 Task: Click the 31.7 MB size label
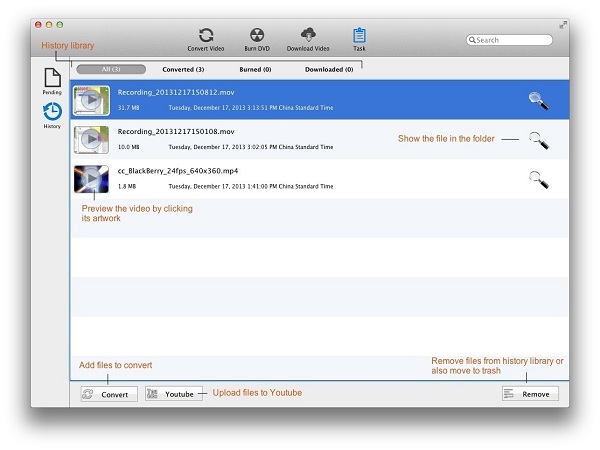click(128, 108)
